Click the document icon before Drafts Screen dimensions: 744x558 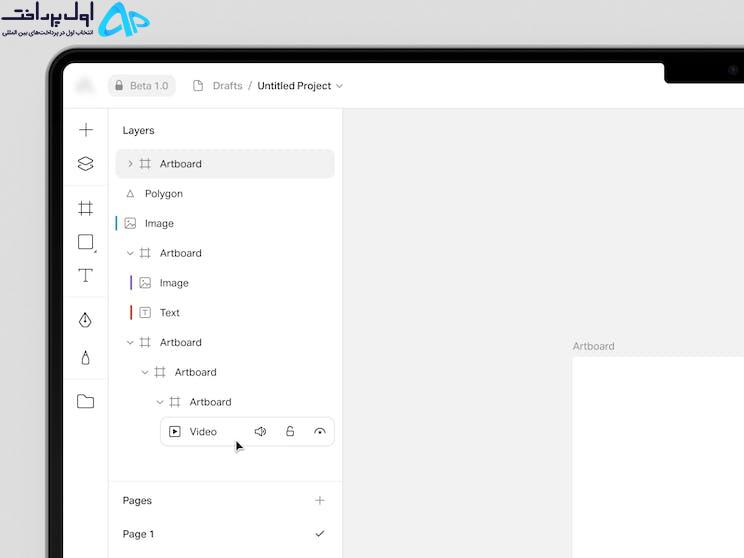pos(198,86)
